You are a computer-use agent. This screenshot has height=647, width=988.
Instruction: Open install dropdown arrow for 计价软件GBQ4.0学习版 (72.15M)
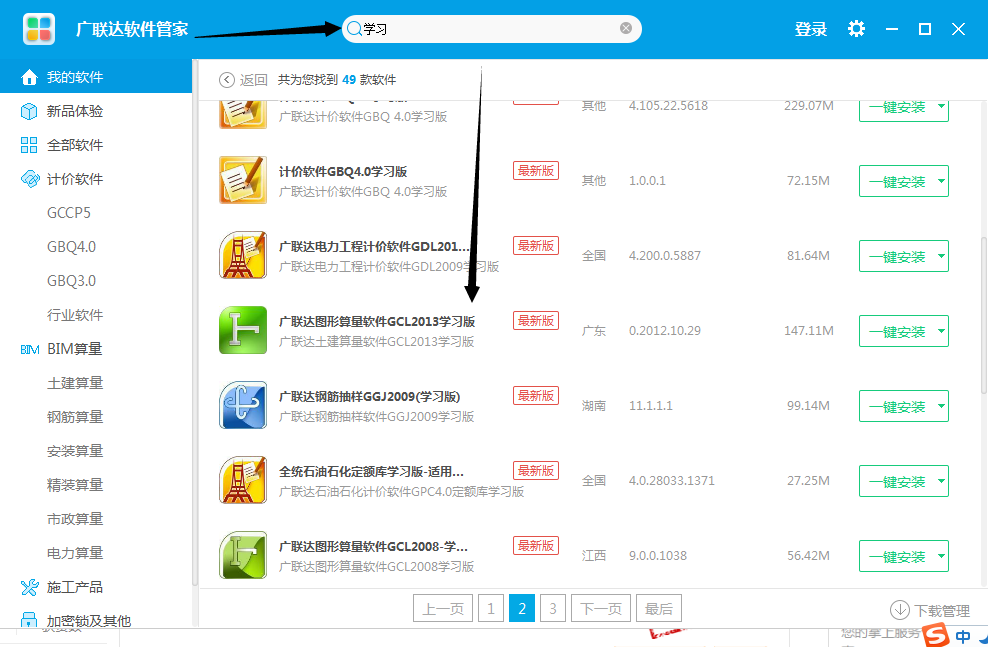941,181
